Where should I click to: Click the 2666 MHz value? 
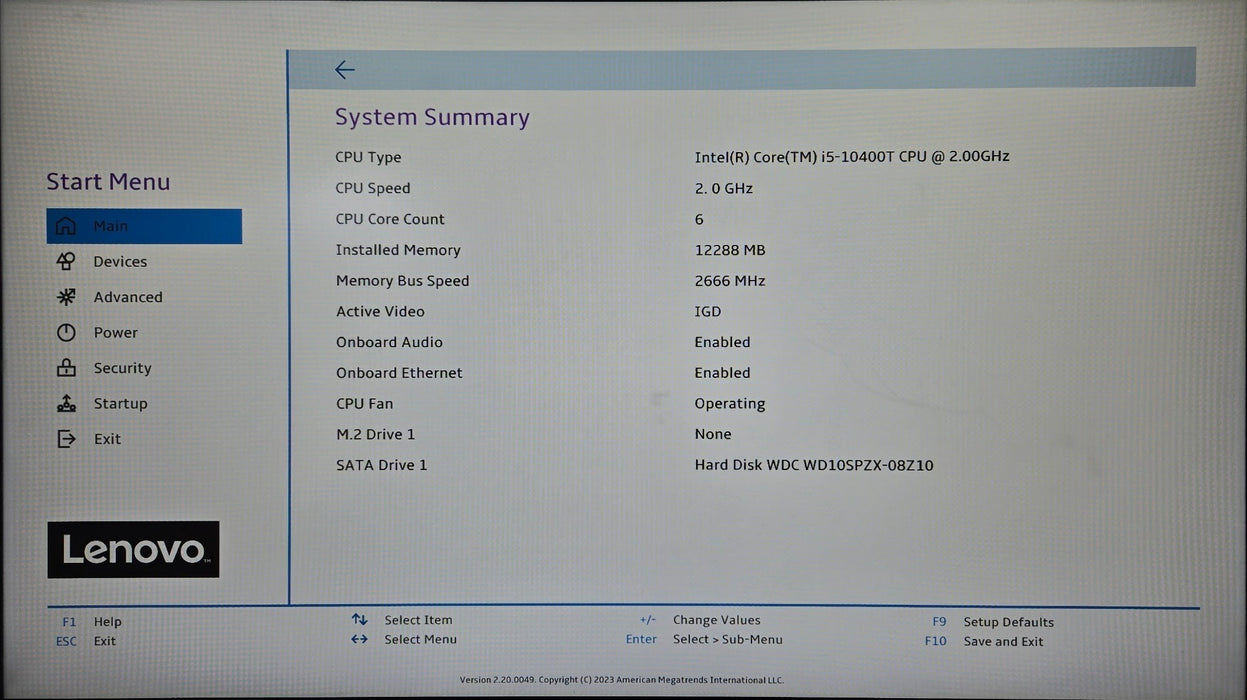(730, 281)
